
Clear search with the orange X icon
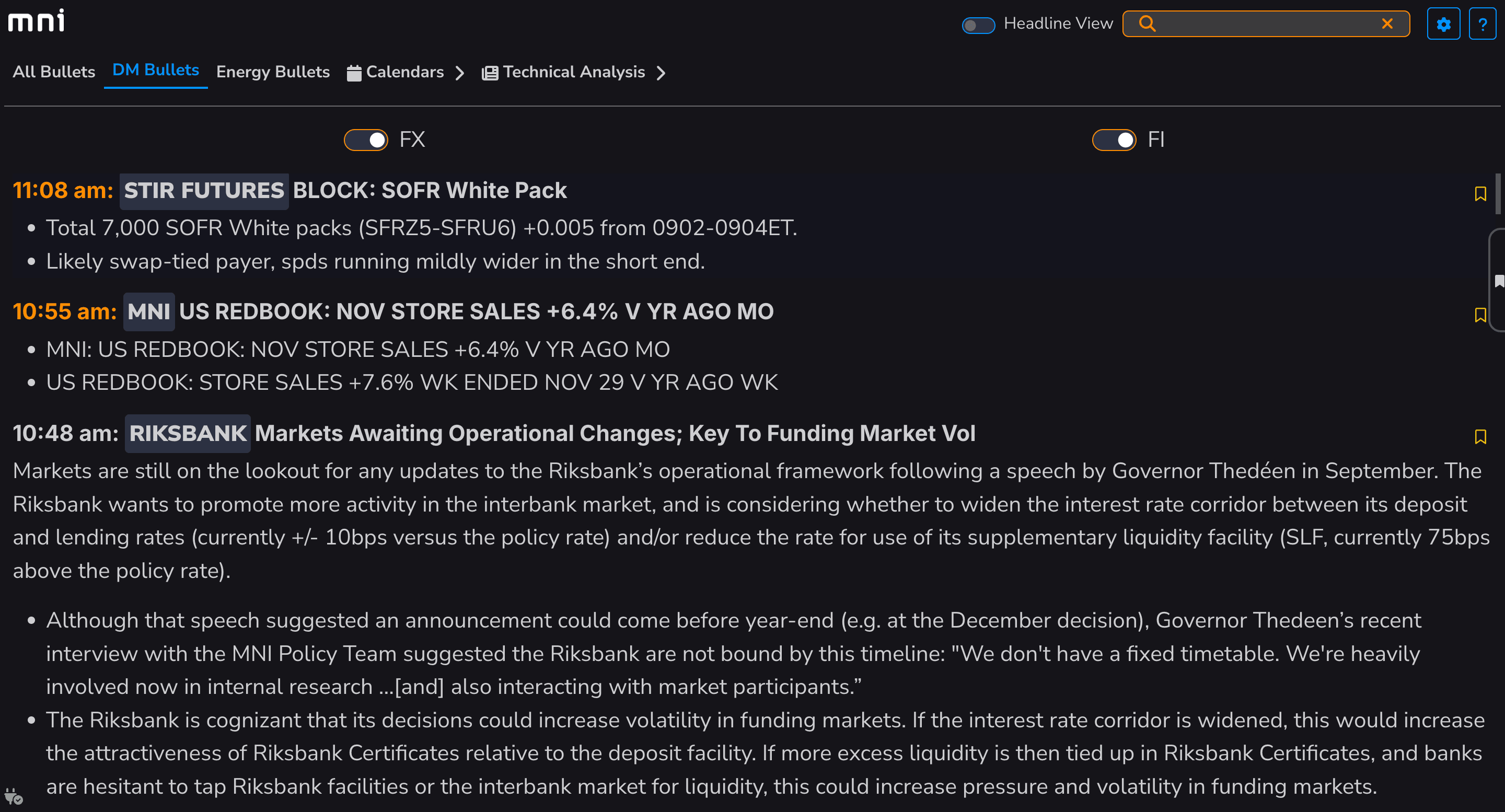(1387, 24)
